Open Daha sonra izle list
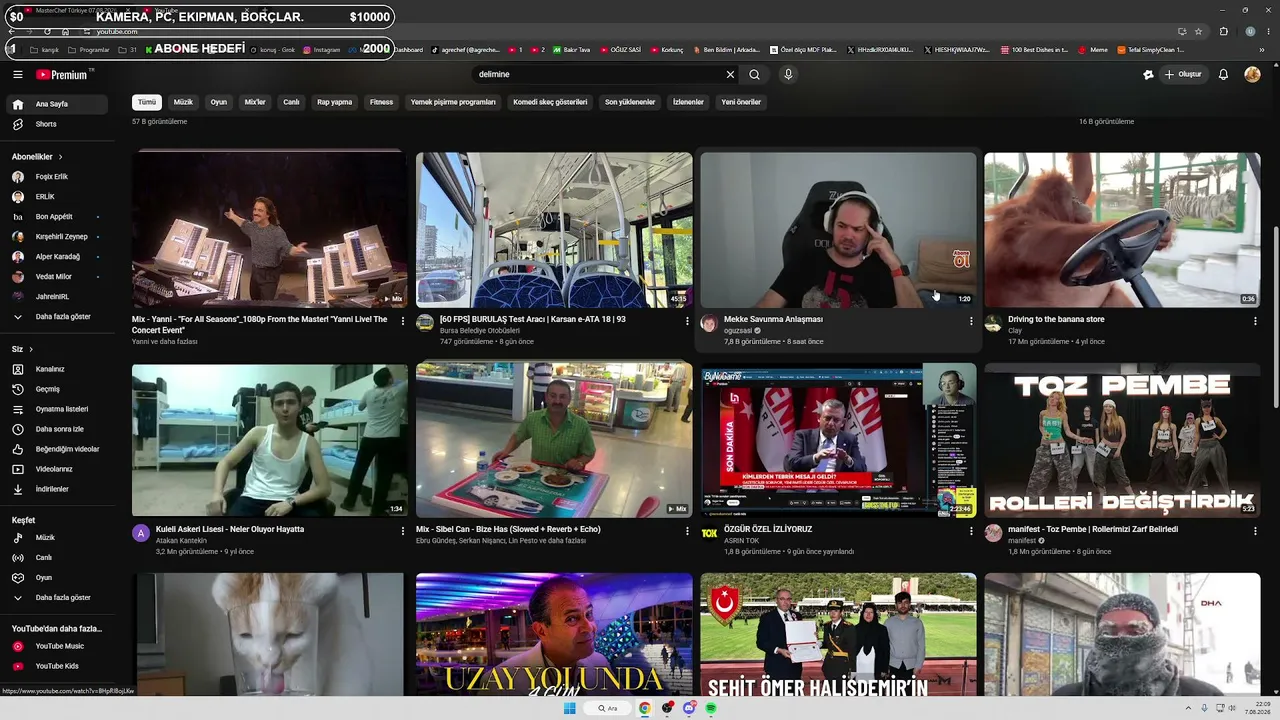This screenshot has height=720, width=1280. coord(57,429)
